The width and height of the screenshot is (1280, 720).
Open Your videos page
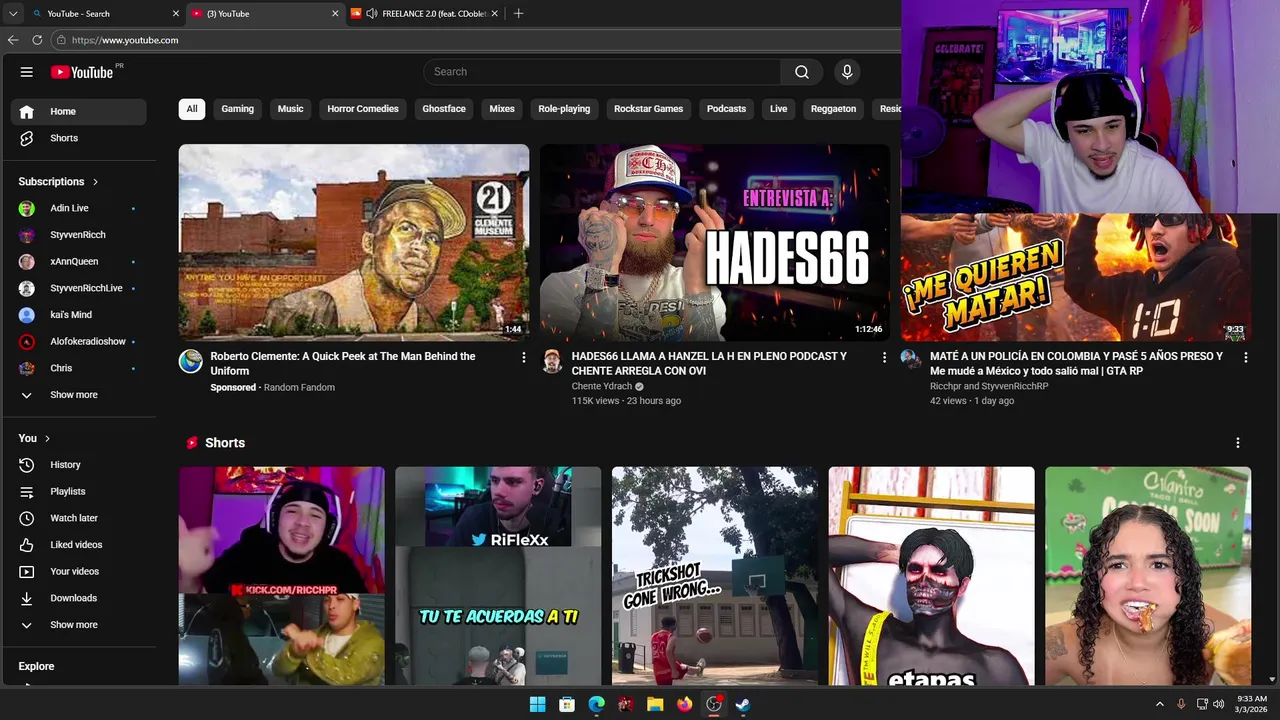coord(79,571)
